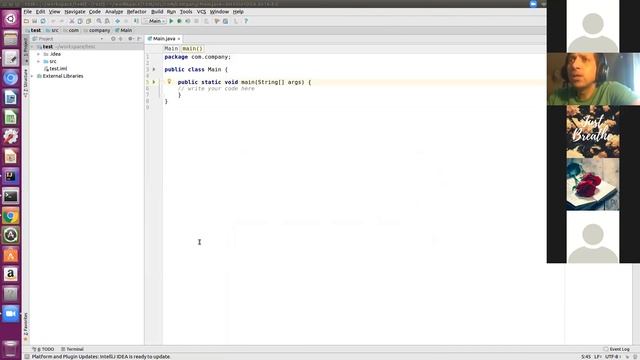640x360 pixels.
Task: Click the Main breadcrumb in navigation bar
Action: (x=124, y=31)
